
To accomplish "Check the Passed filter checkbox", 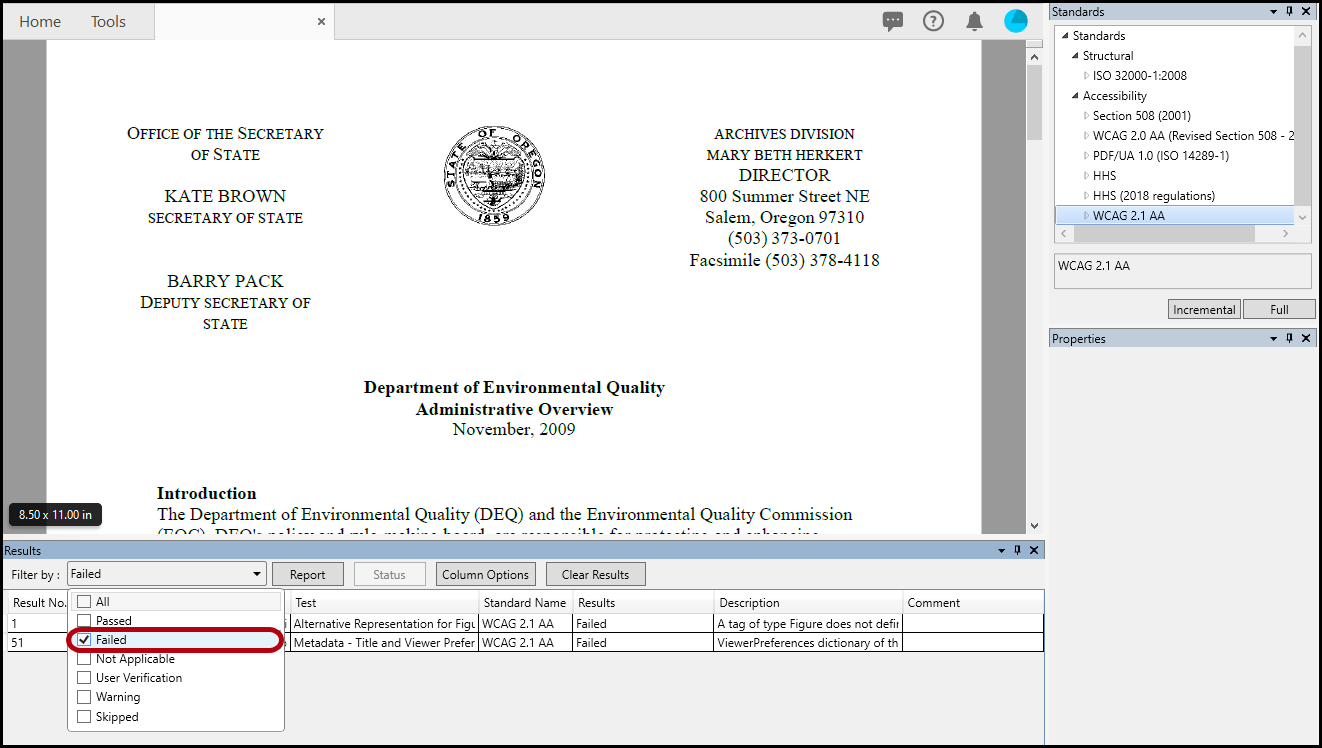I will tap(84, 621).
